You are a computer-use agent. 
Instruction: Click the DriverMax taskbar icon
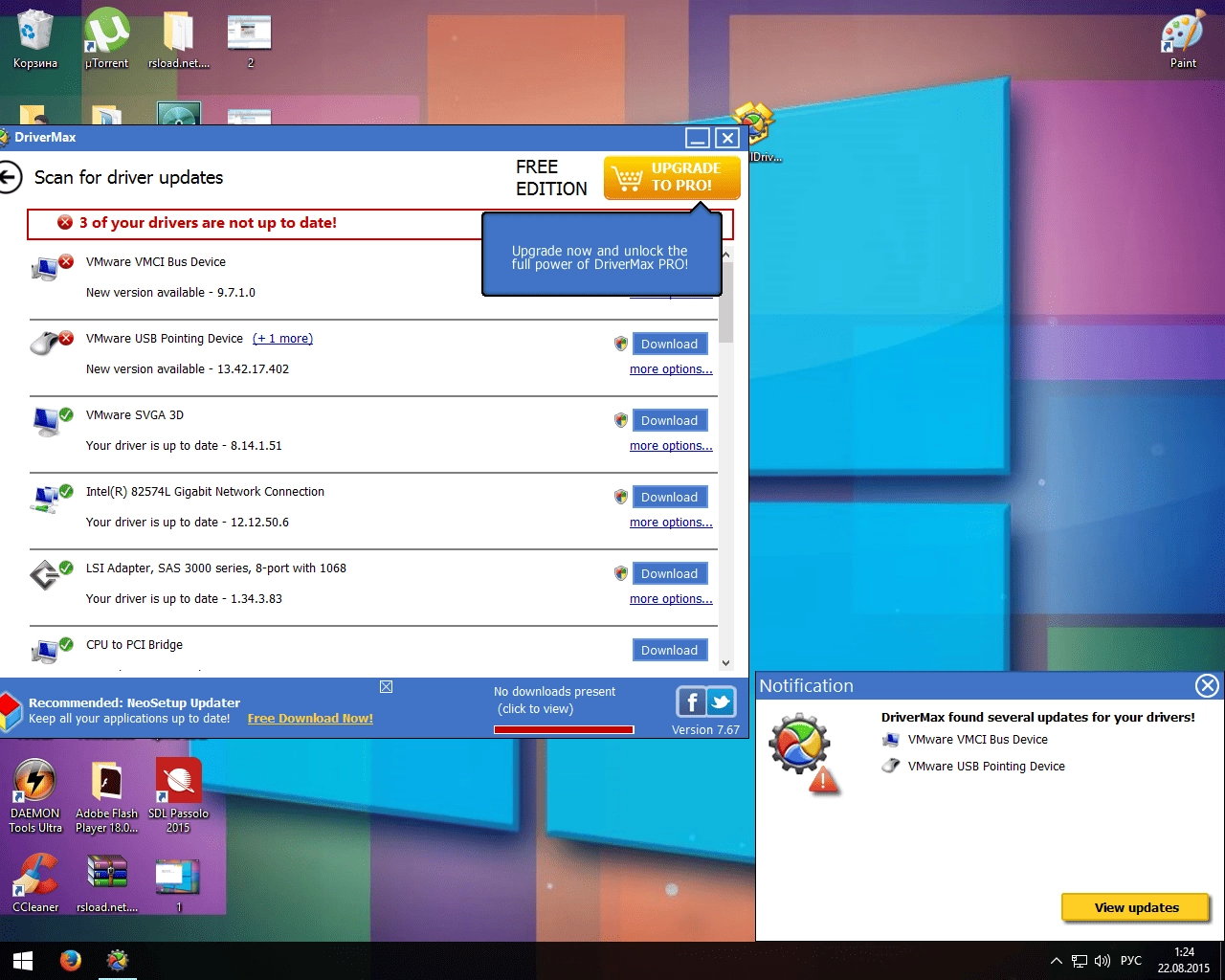117,961
